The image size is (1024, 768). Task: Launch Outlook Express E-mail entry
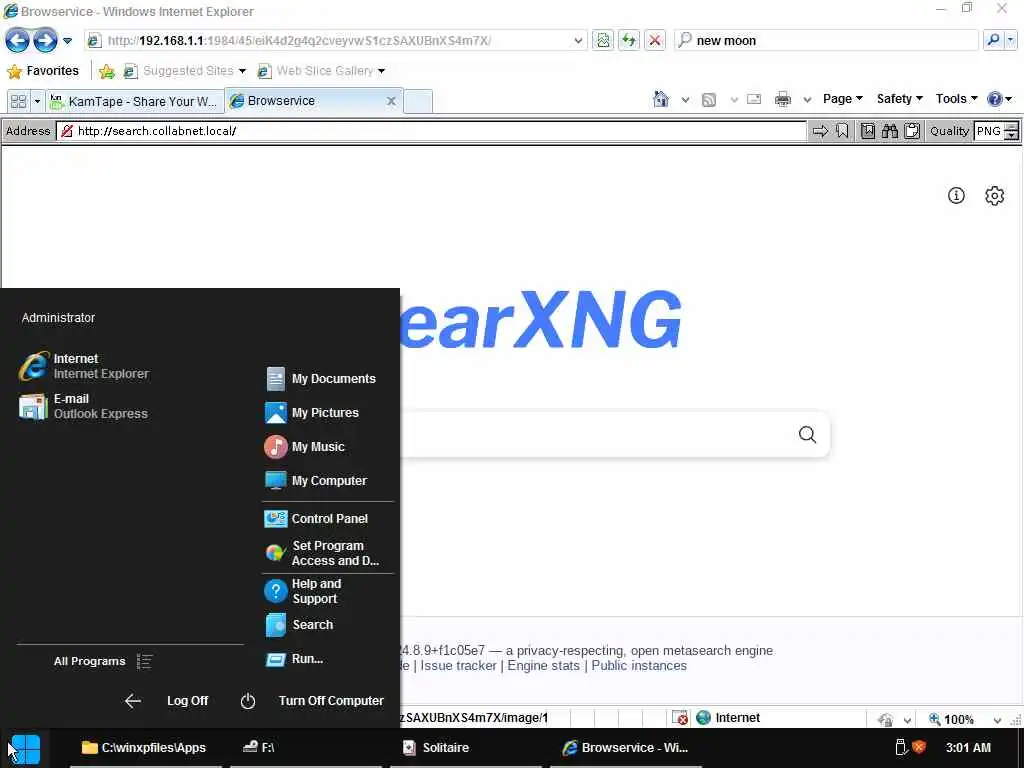(x=84, y=406)
